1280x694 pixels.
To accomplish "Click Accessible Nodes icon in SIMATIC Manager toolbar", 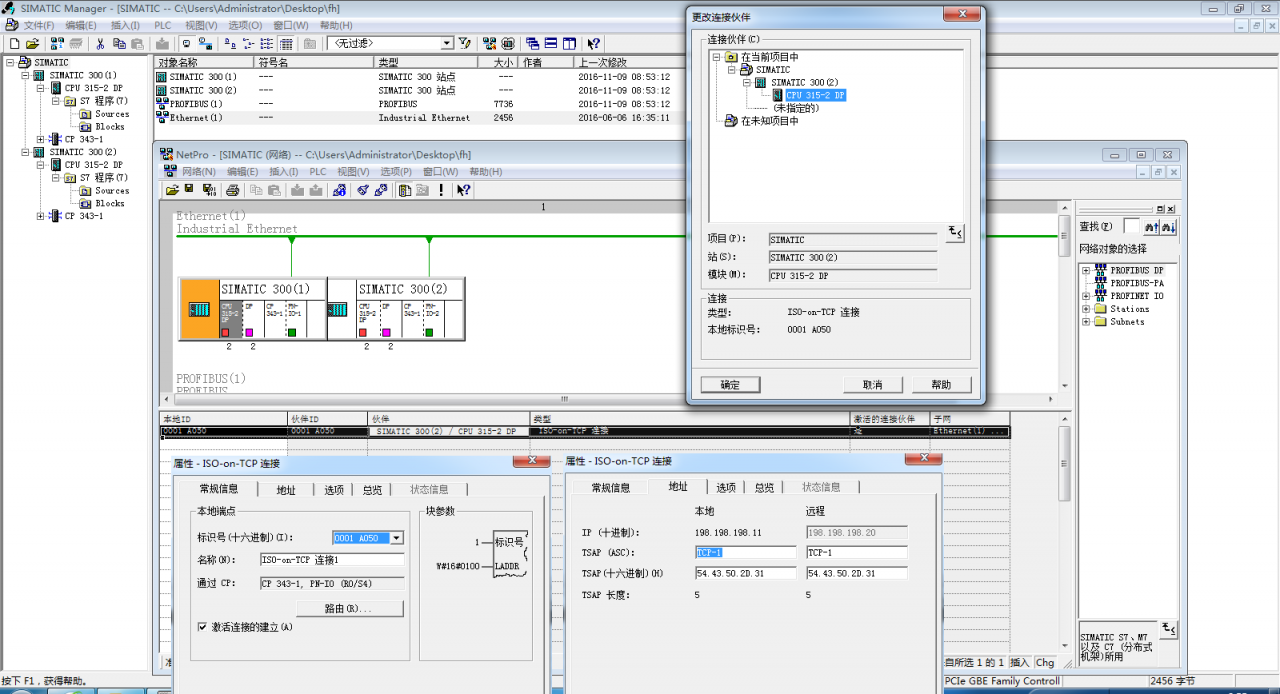I will click(57, 44).
